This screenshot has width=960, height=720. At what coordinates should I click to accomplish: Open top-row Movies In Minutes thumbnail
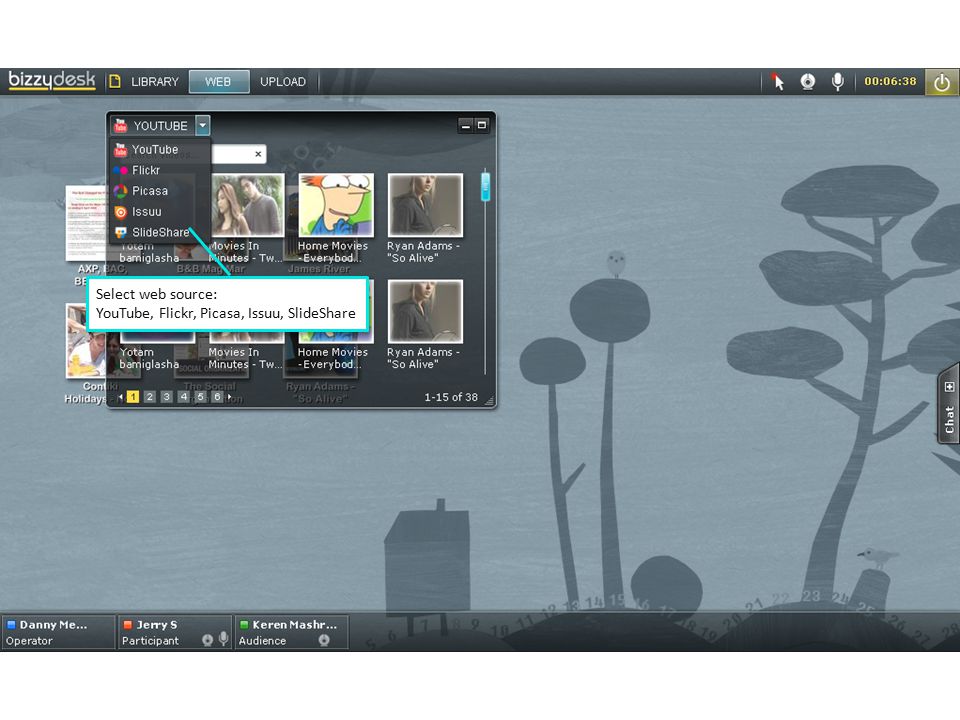click(x=247, y=205)
